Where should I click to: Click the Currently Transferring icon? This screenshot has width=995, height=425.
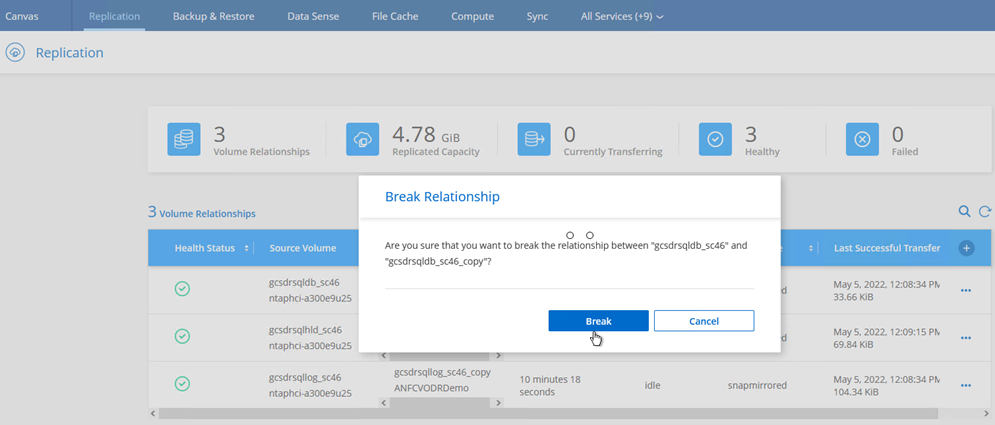[534, 140]
